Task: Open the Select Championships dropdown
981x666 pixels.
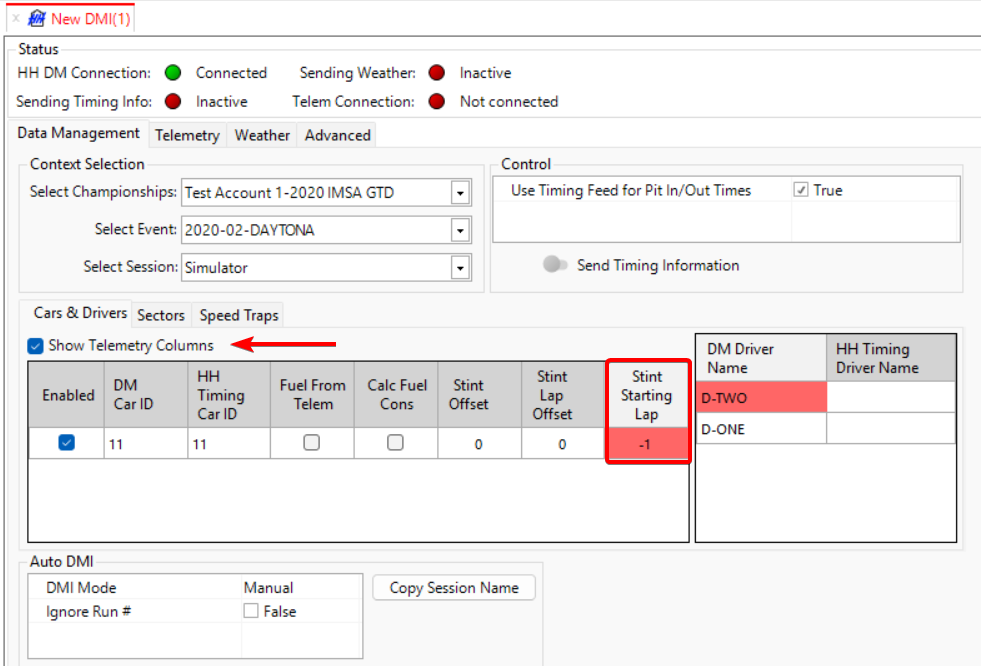Action: point(460,193)
